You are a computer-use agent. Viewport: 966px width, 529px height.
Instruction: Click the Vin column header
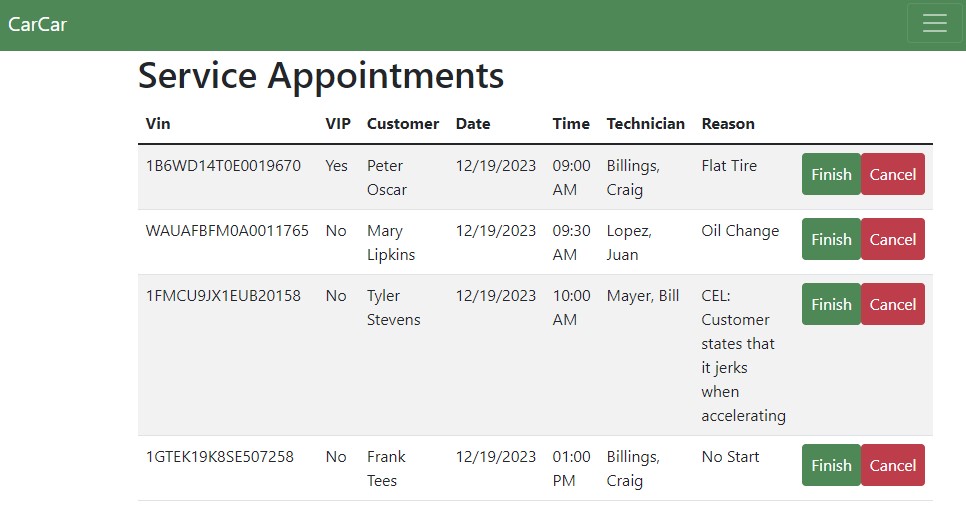pos(158,124)
